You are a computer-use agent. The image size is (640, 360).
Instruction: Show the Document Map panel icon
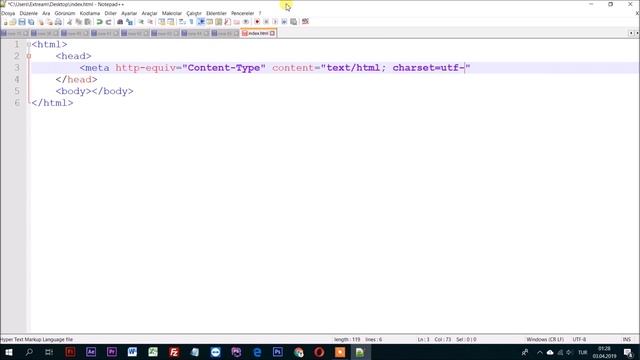tap(218, 22)
